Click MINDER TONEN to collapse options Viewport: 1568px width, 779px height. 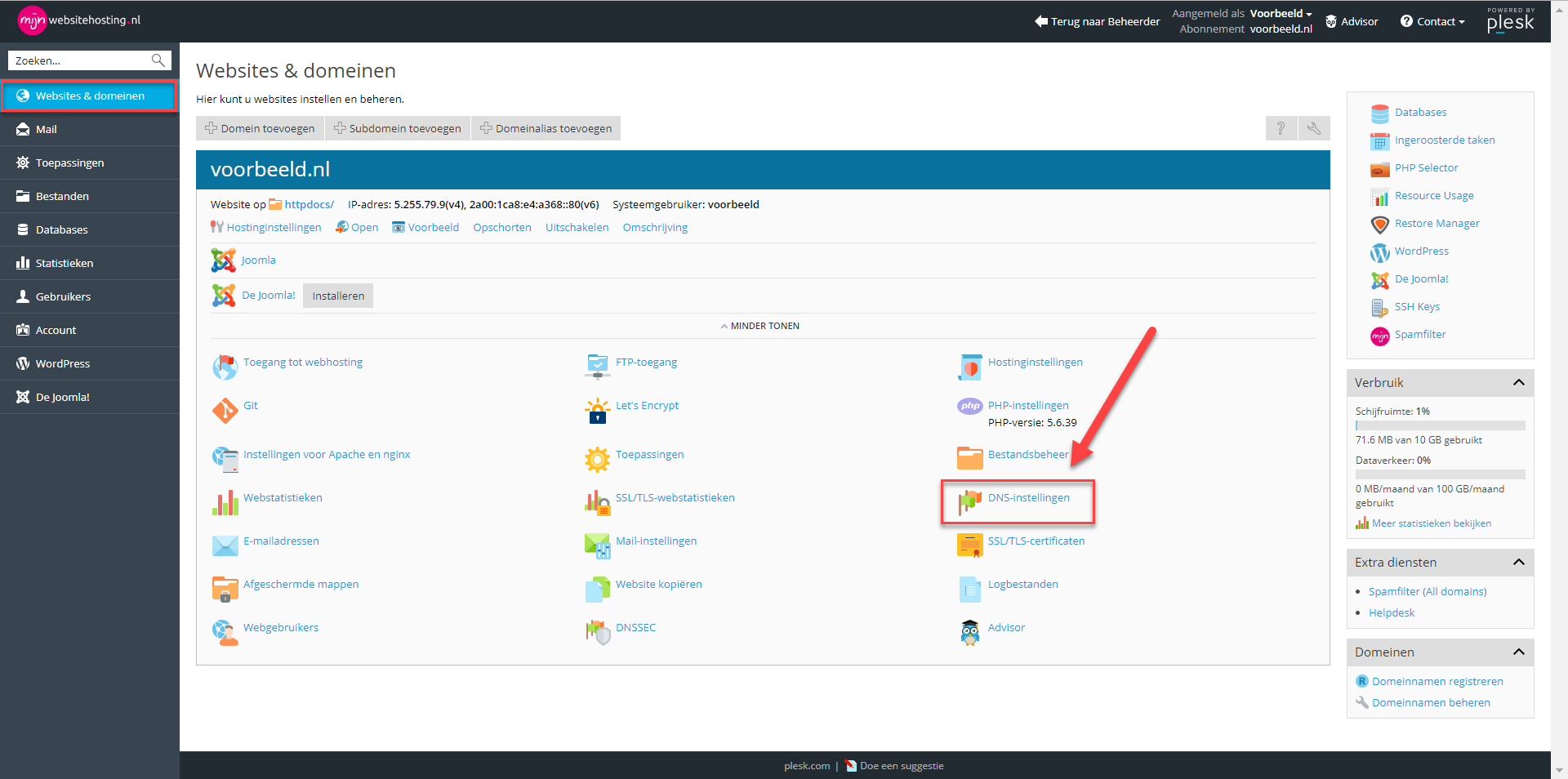pyautogui.click(x=759, y=326)
